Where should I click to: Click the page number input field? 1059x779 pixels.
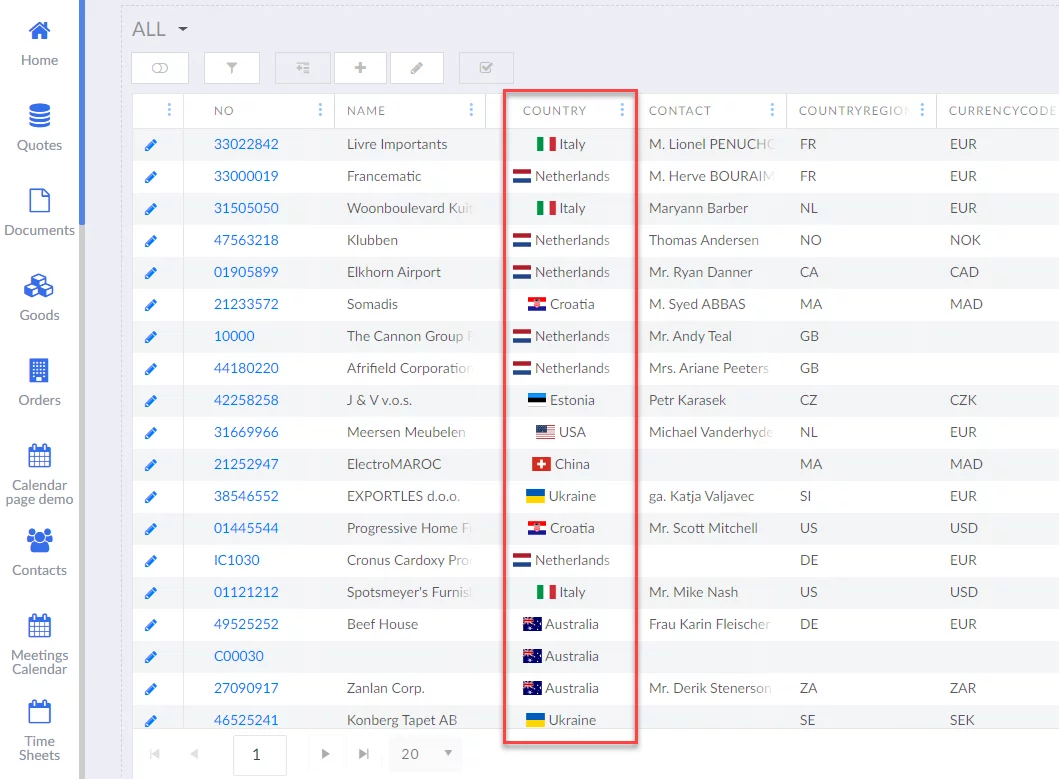click(259, 755)
